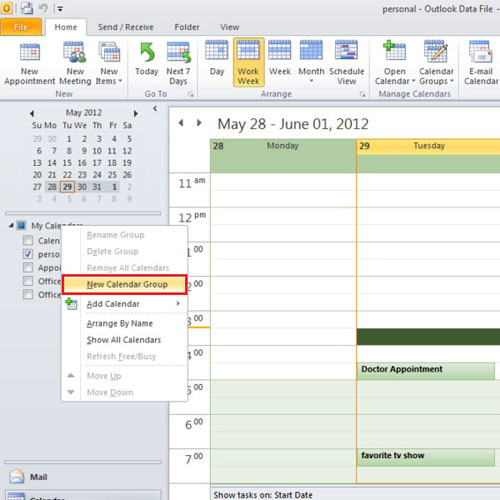Click the Undo quick access icon
The height and width of the screenshot is (500, 500).
(43, 8)
